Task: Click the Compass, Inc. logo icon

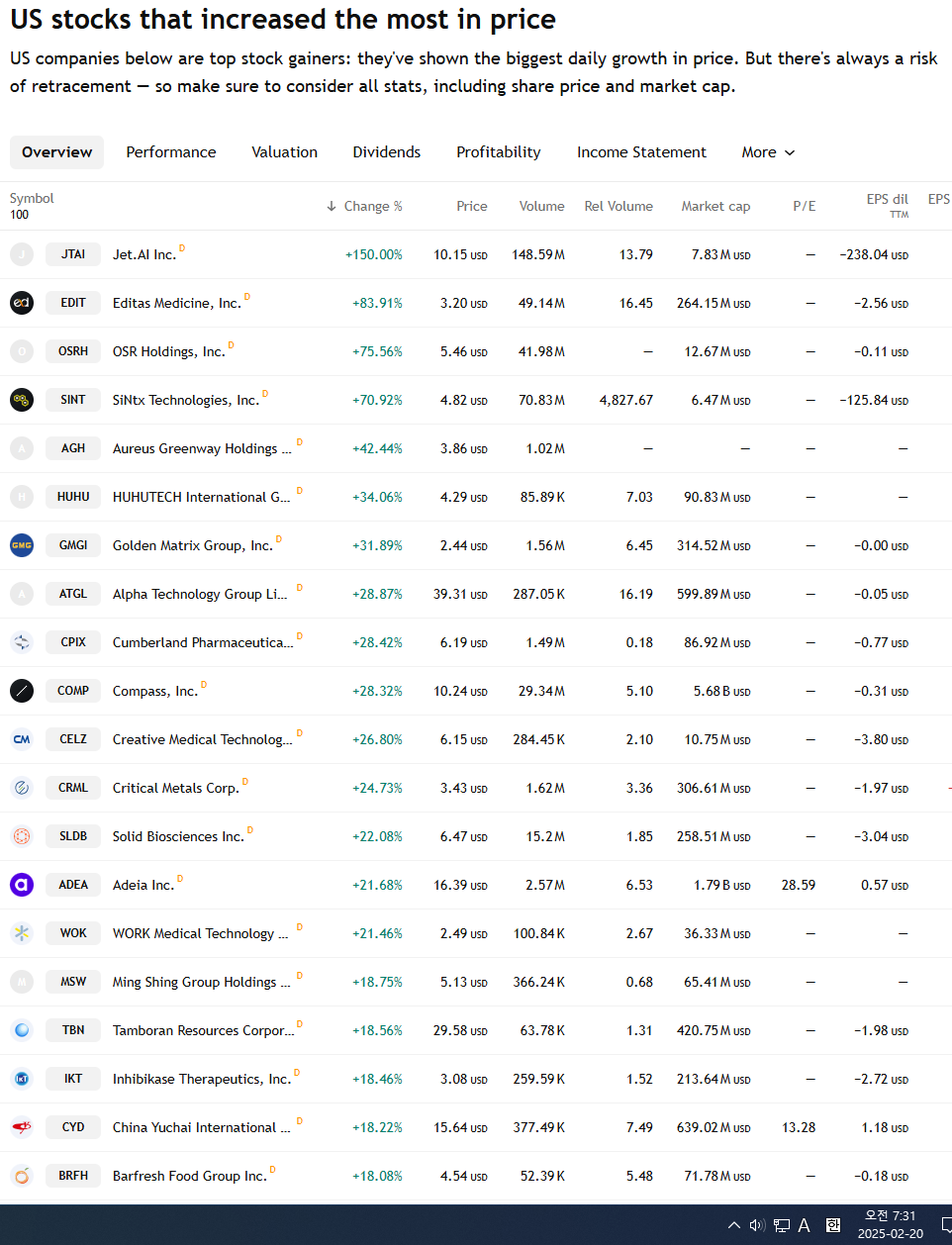Action: coord(22,691)
